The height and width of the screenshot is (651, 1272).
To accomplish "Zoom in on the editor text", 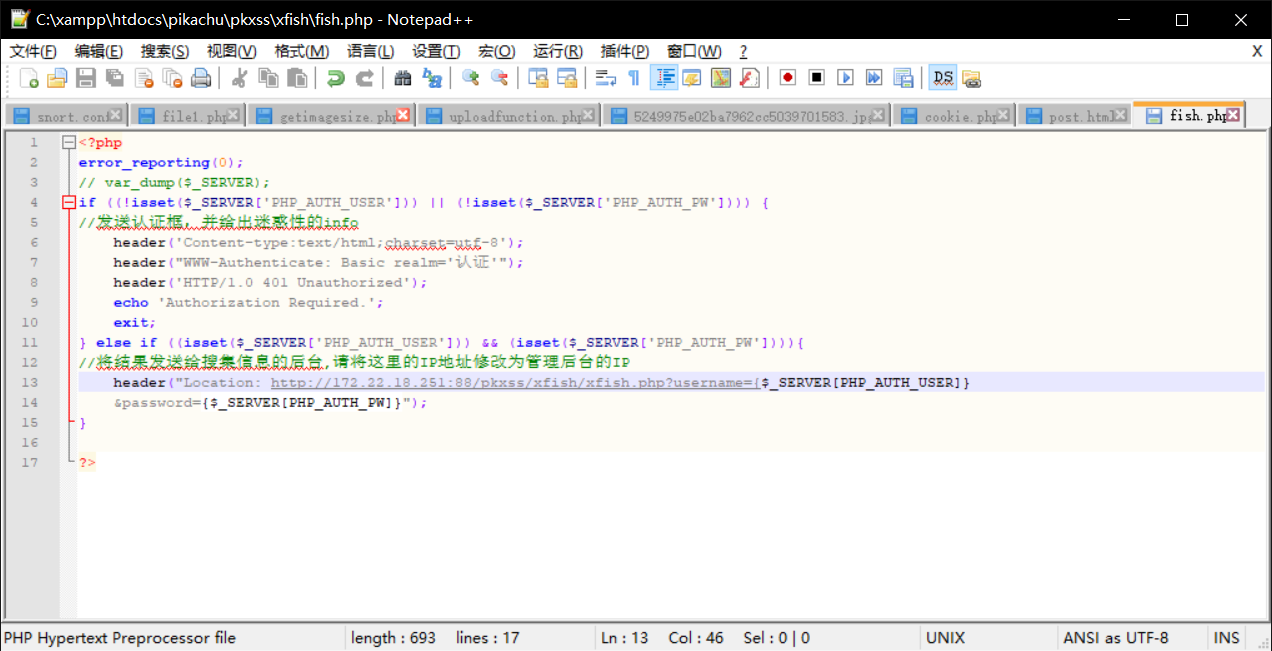I will pyautogui.click(x=470, y=78).
